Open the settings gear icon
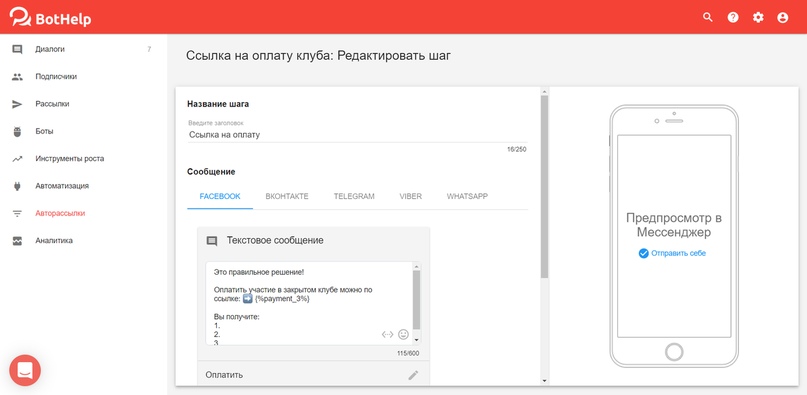The image size is (807, 395). pos(758,18)
